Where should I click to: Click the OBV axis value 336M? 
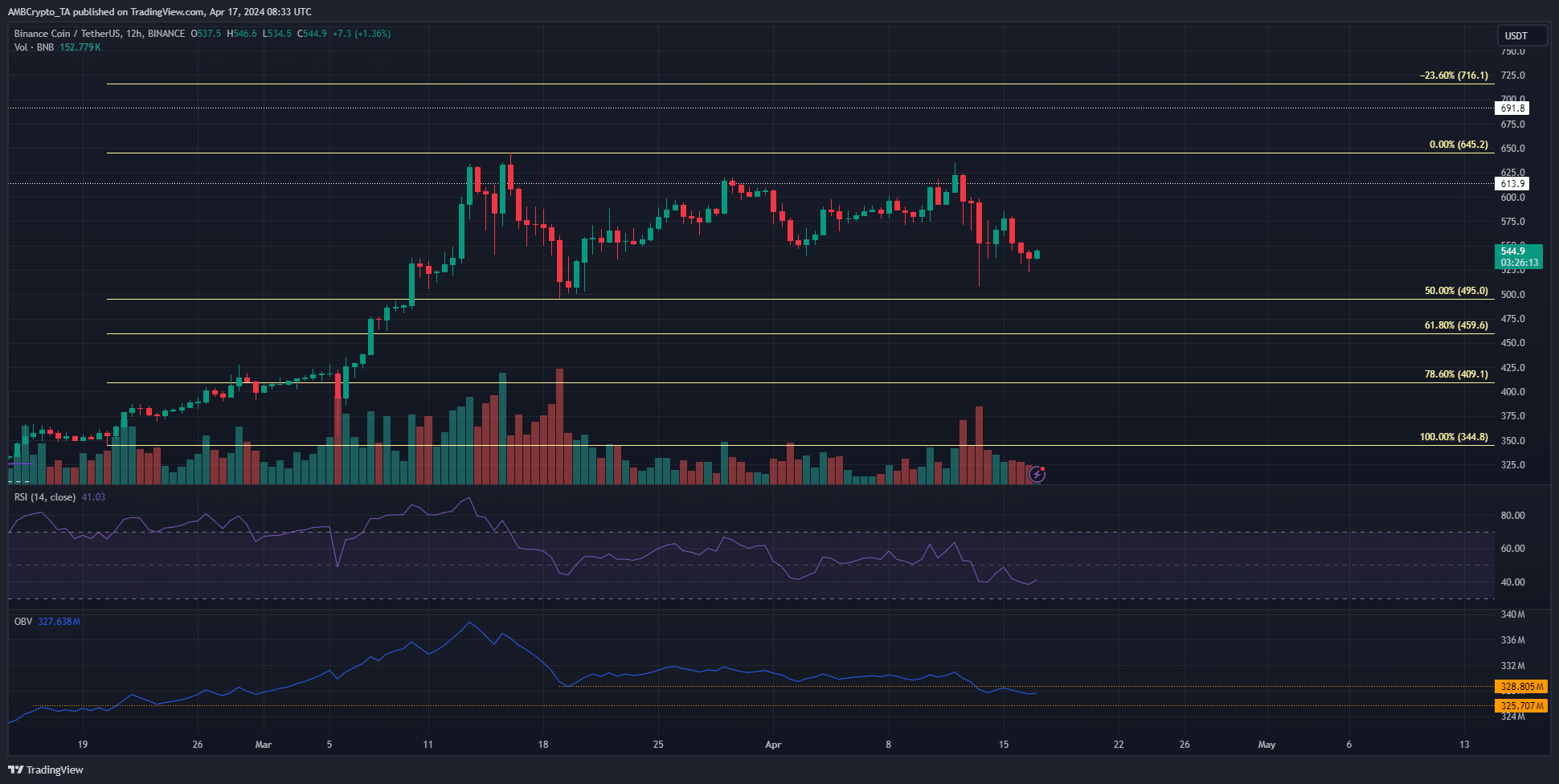pyautogui.click(x=1512, y=640)
